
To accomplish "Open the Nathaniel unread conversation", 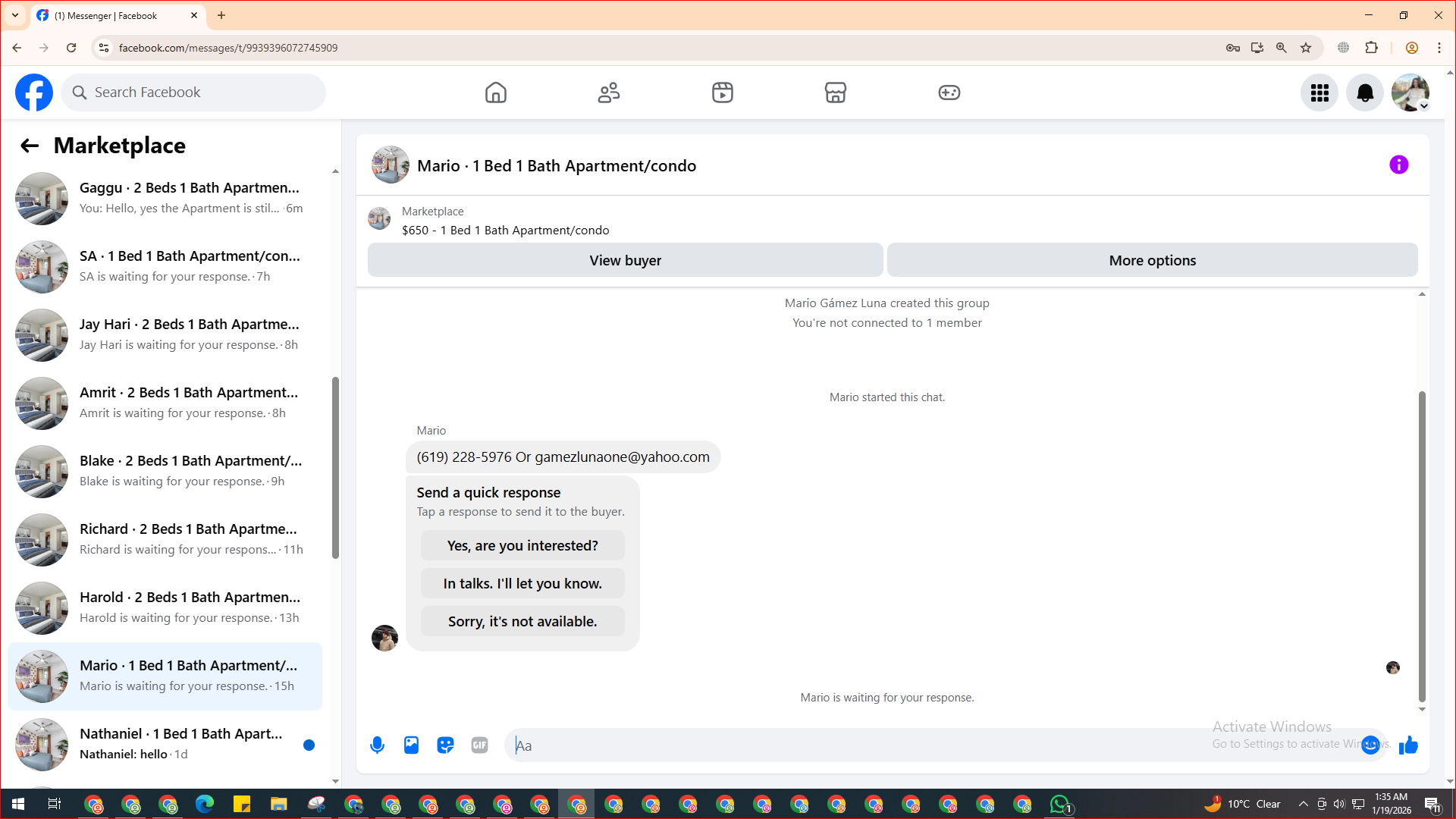I will point(165,744).
